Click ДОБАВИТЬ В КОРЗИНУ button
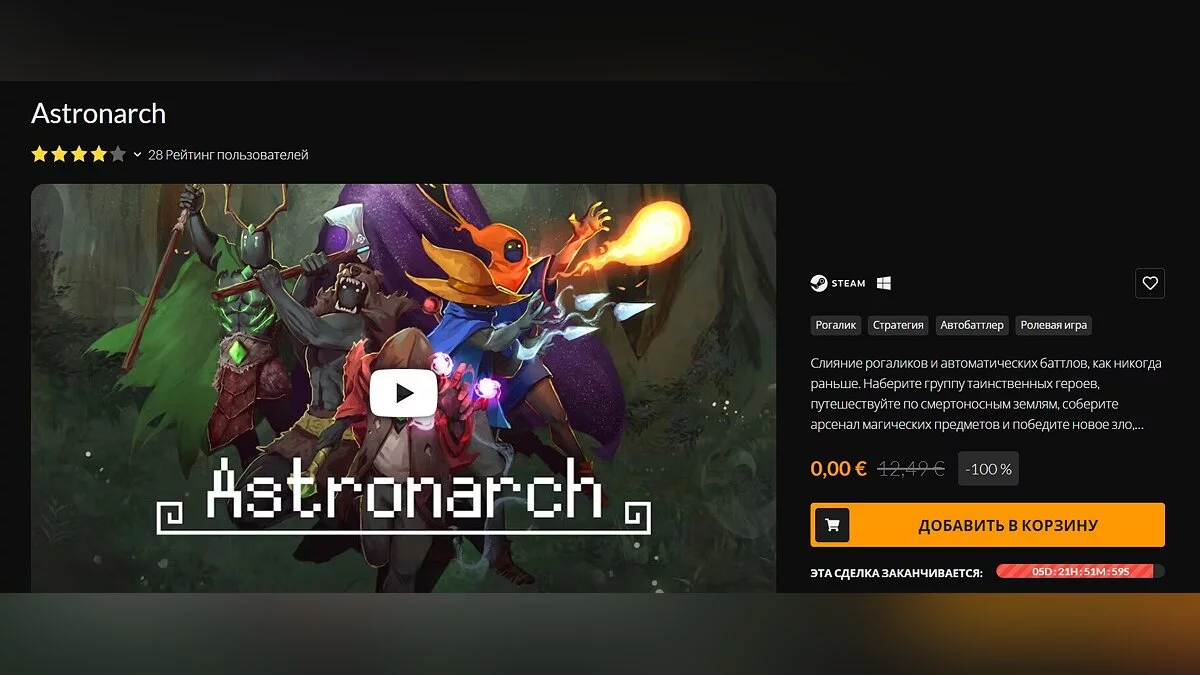Viewport: 1200px width, 675px height. [x=988, y=525]
